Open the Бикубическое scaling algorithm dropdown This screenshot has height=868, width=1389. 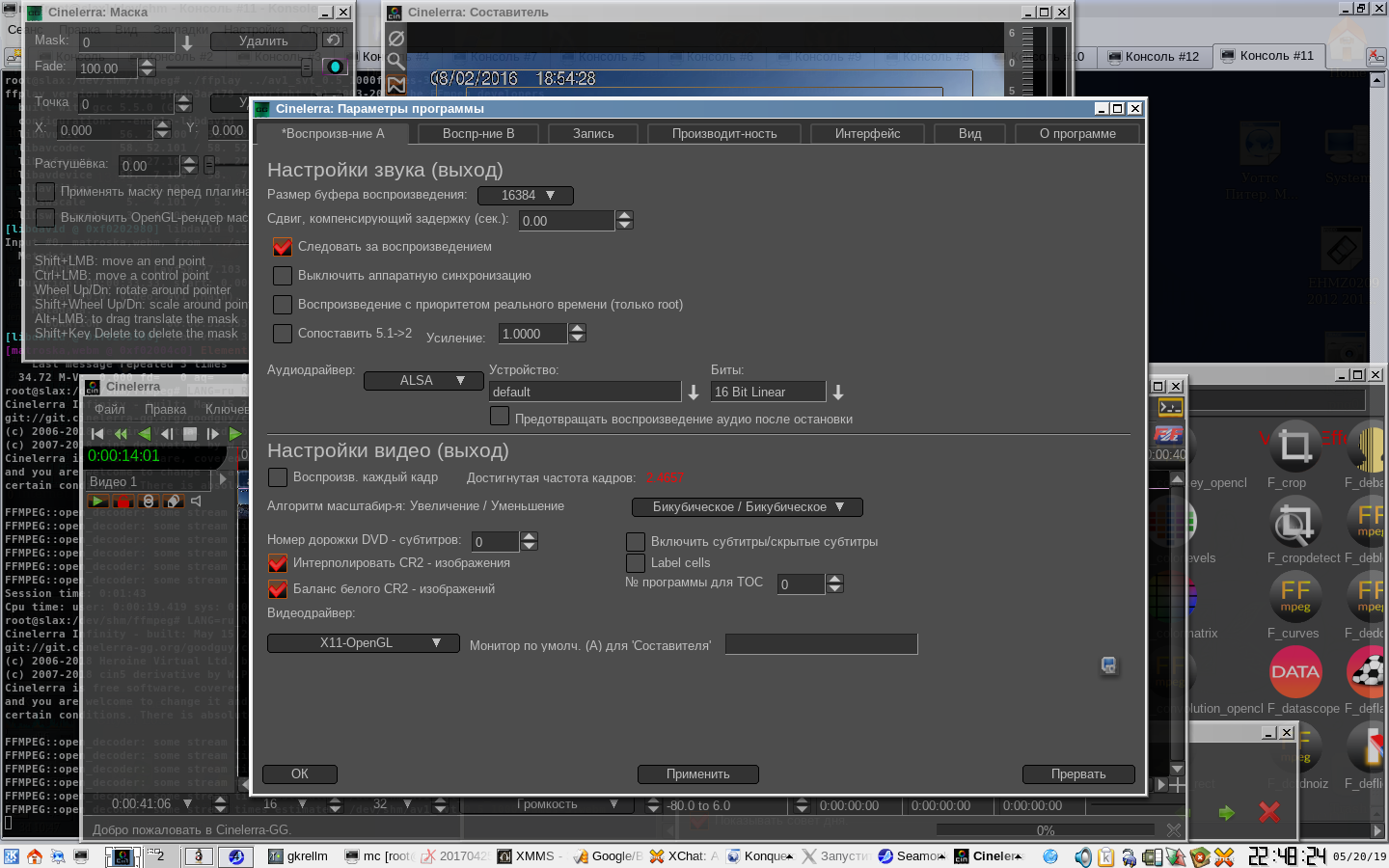click(747, 506)
